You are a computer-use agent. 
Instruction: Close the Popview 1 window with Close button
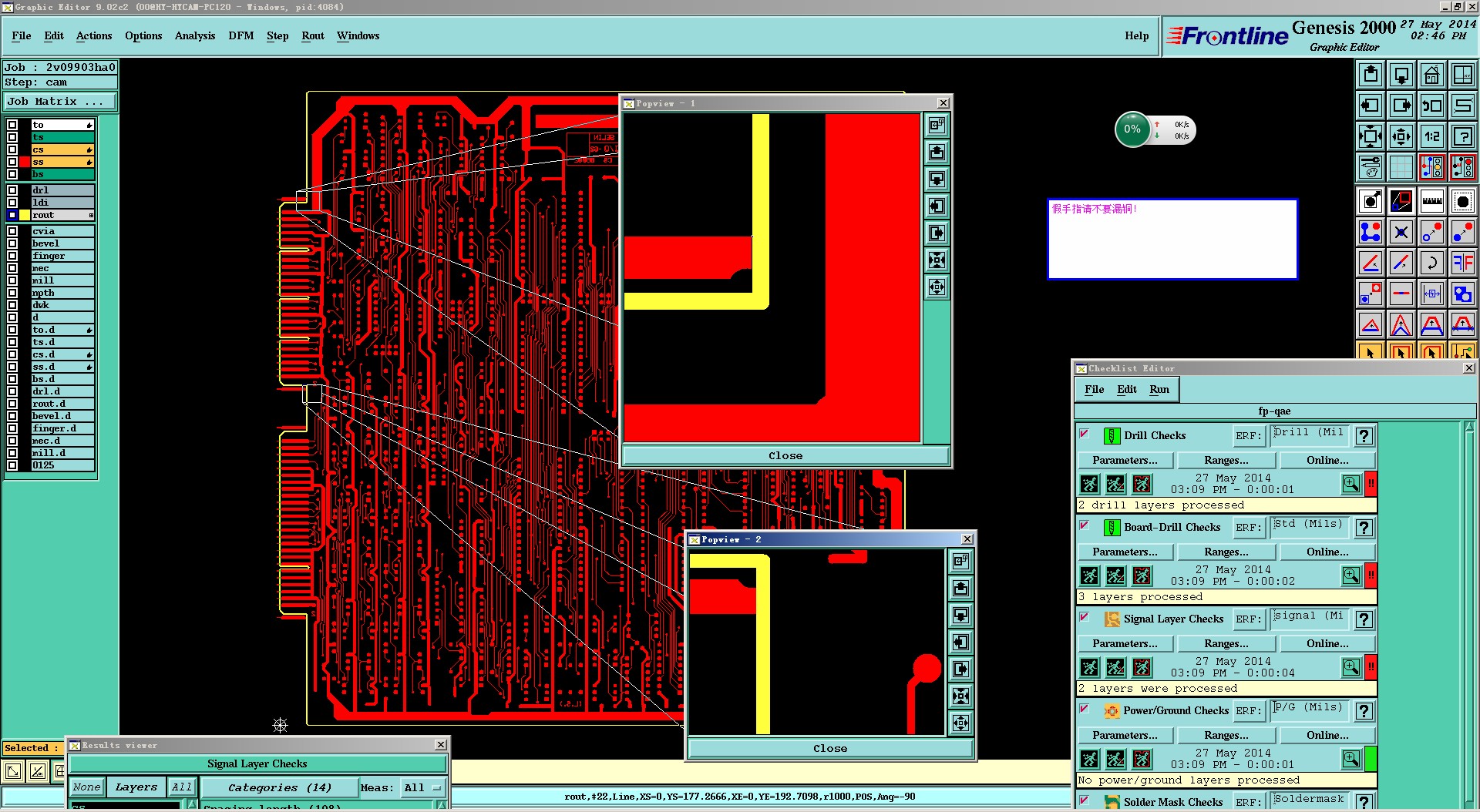(785, 456)
